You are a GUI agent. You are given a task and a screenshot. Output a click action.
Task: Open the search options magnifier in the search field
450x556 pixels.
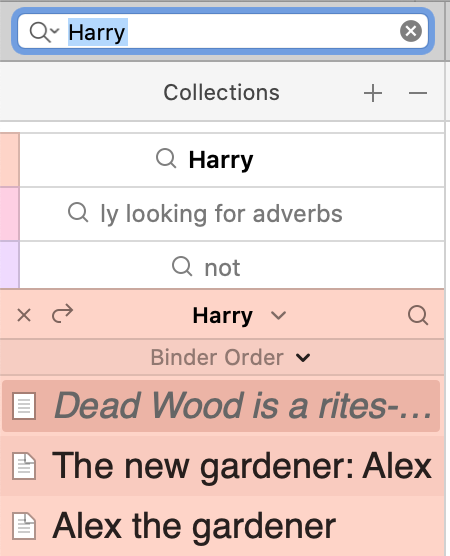click(40, 32)
